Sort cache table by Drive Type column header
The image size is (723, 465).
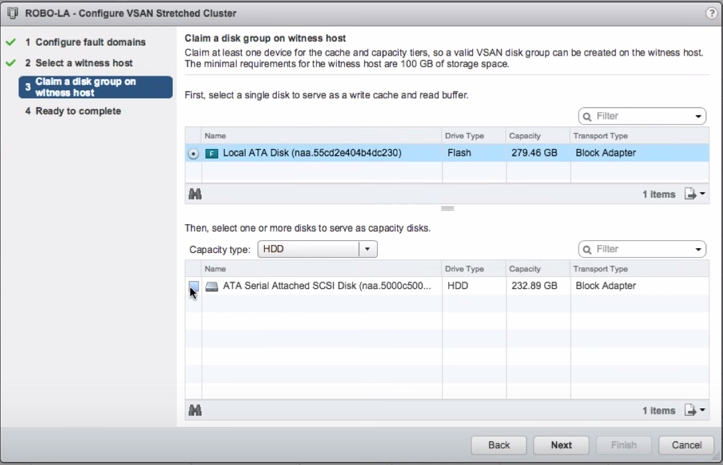pos(474,136)
